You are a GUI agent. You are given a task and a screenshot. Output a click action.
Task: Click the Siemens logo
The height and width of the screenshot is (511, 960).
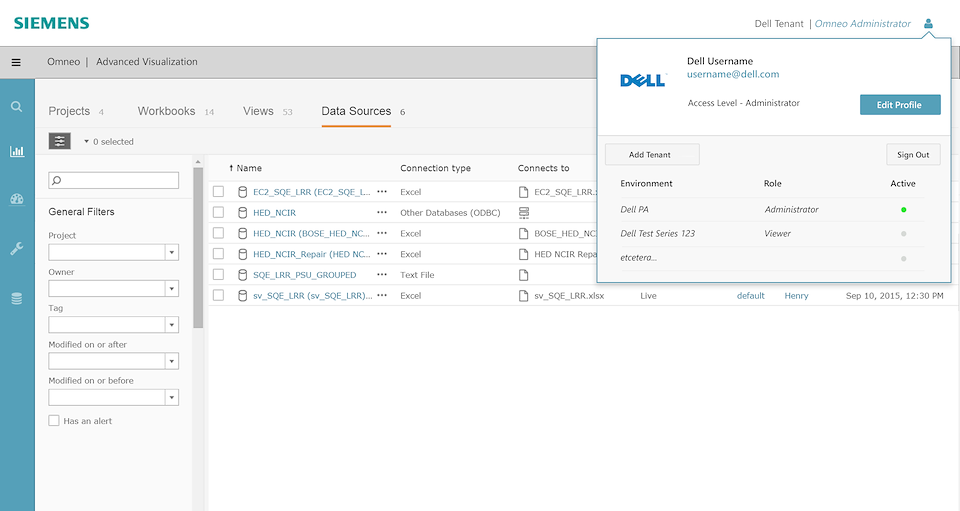(x=51, y=23)
